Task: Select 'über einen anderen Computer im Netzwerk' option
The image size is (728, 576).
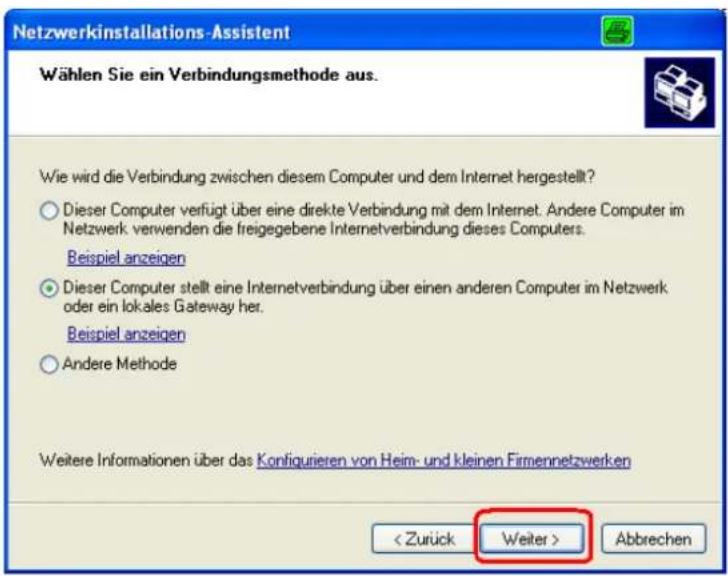Action: pyautogui.click(x=49, y=288)
